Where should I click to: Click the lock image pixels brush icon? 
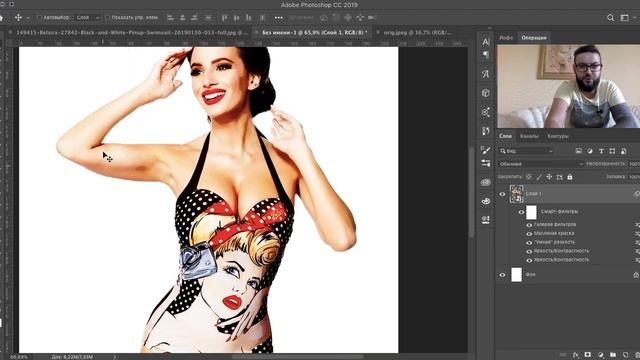tap(539, 177)
